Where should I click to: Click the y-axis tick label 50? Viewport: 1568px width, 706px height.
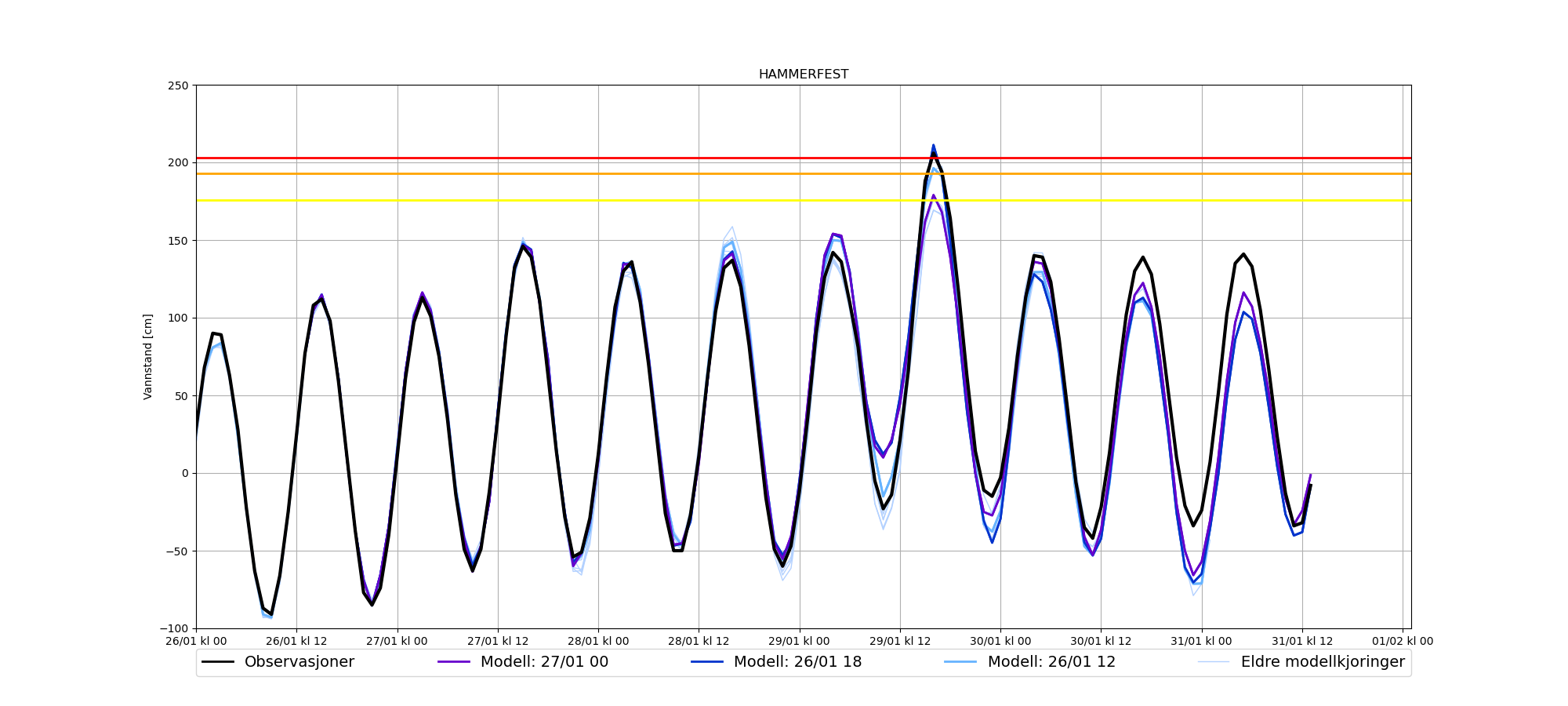182,396
